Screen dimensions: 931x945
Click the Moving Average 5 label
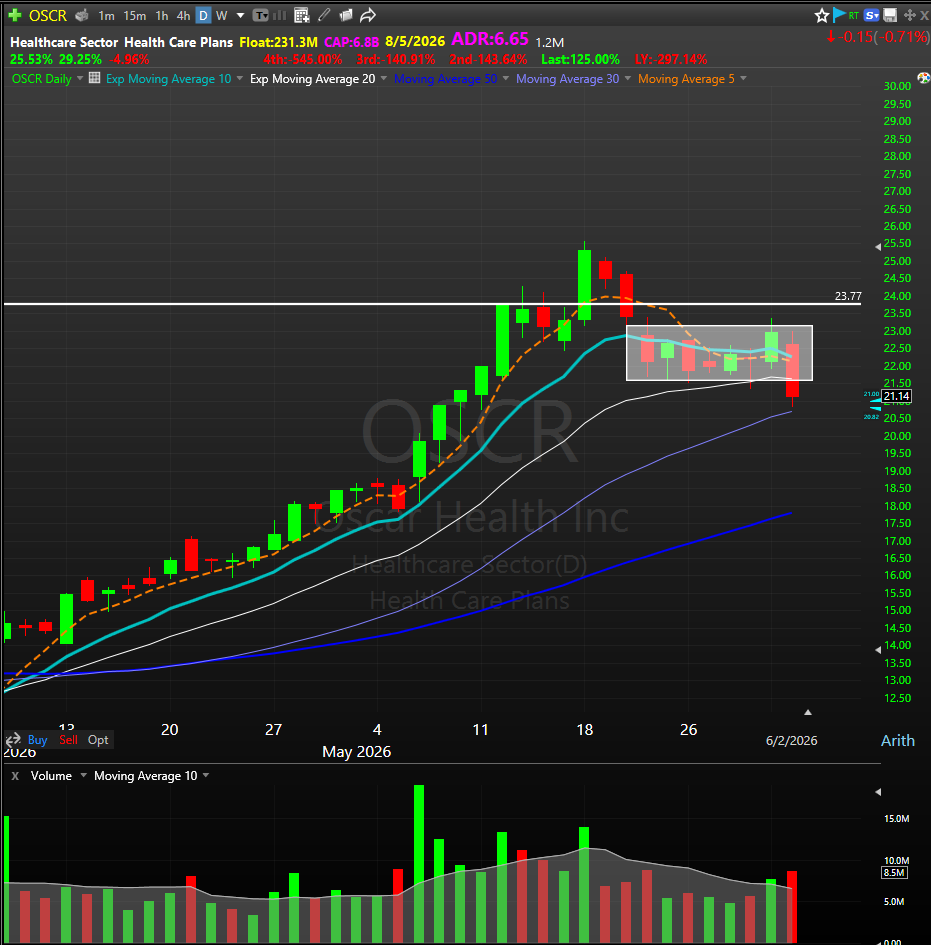686,78
